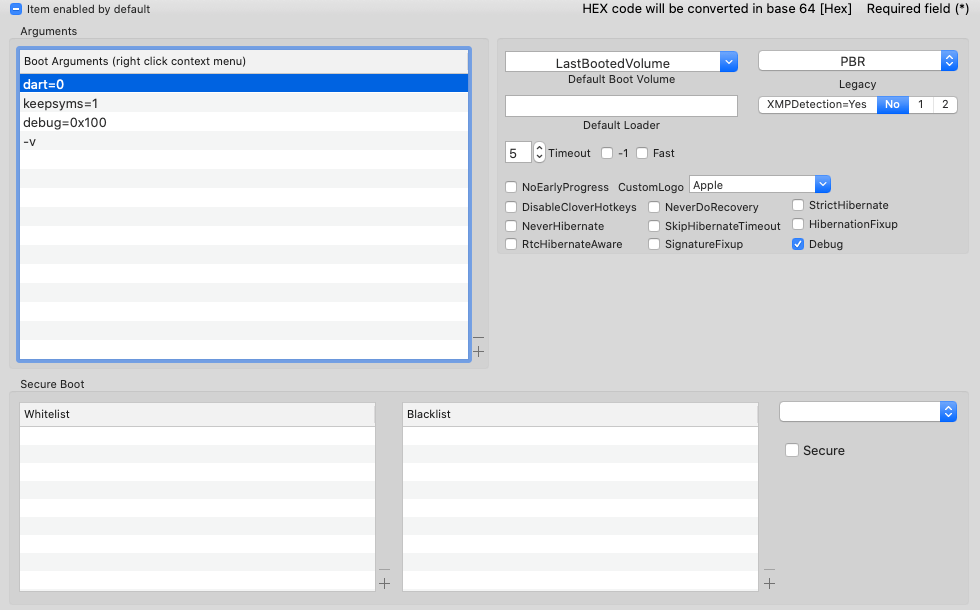Click the Default Loader text field
Image resolution: width=980 pixels, height=610 pixels.
621,106
